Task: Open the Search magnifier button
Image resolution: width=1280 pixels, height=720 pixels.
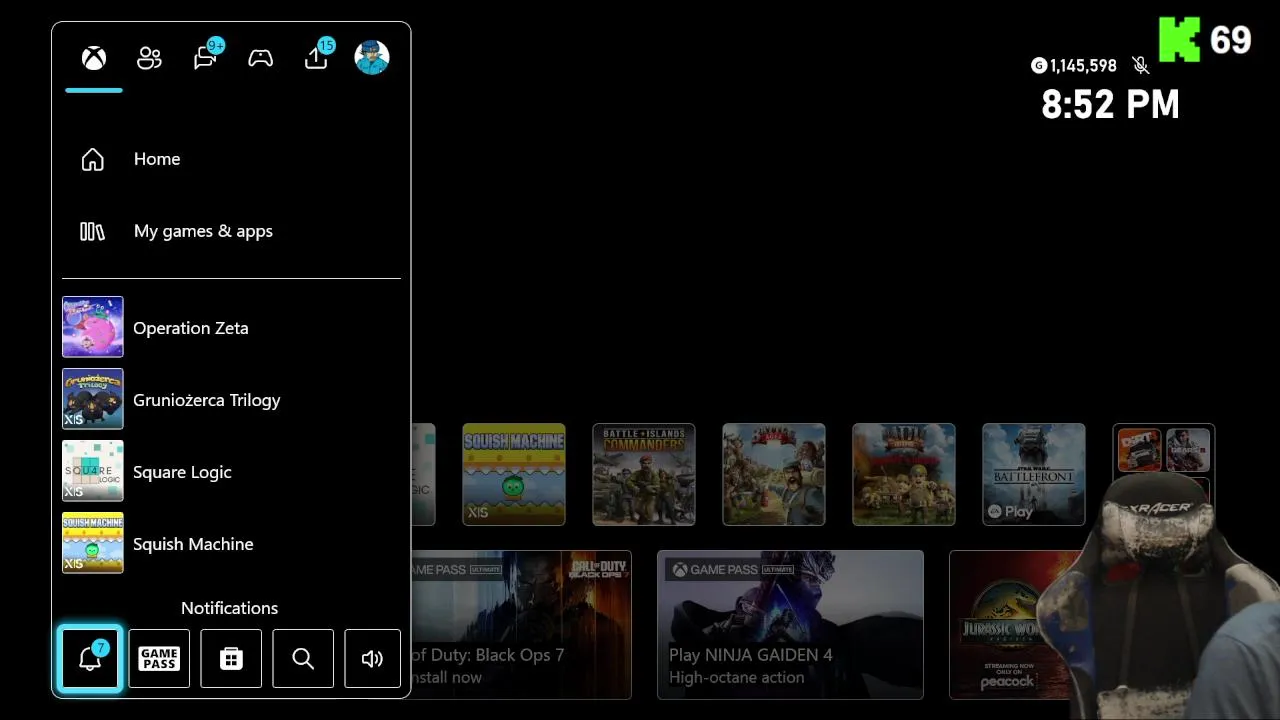Action: click(303, 658)
